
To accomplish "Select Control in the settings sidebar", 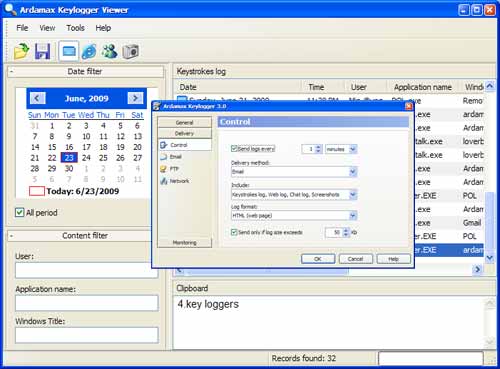I will 185,145.
